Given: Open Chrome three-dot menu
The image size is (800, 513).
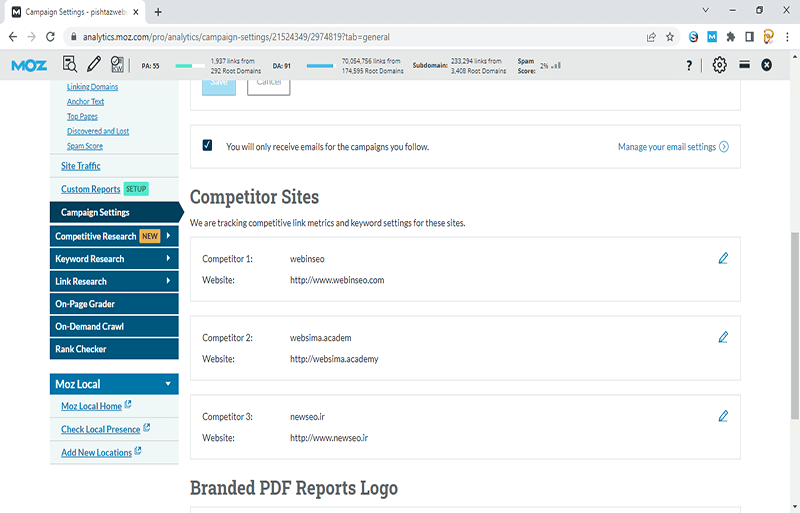Looking at the screenshot, I should pos(787,37).
